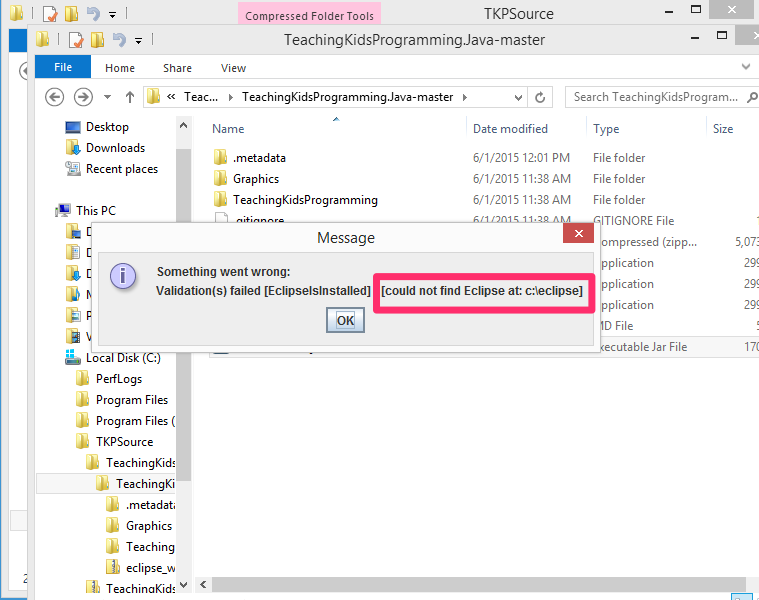759x600 pixels.
Task: Select Local Disk (C:) in navigation tree
Action: pyautogui.click(x=122, y=358)
